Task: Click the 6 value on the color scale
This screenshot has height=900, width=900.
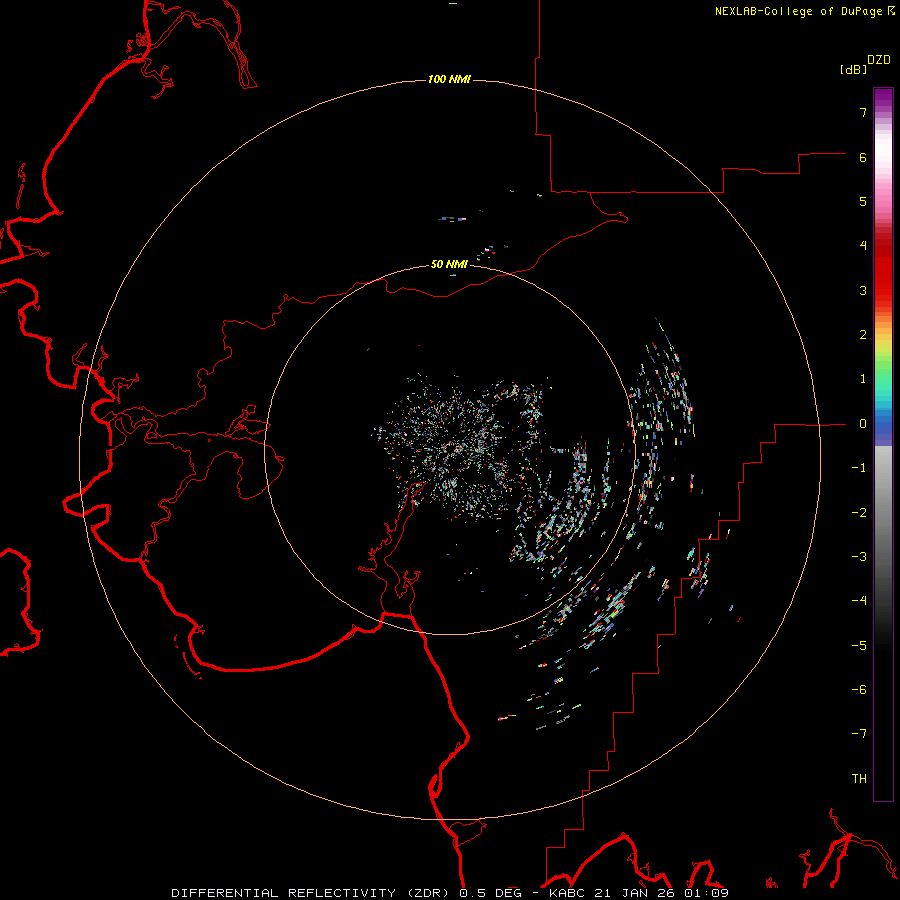Action: tap(863, 157)
